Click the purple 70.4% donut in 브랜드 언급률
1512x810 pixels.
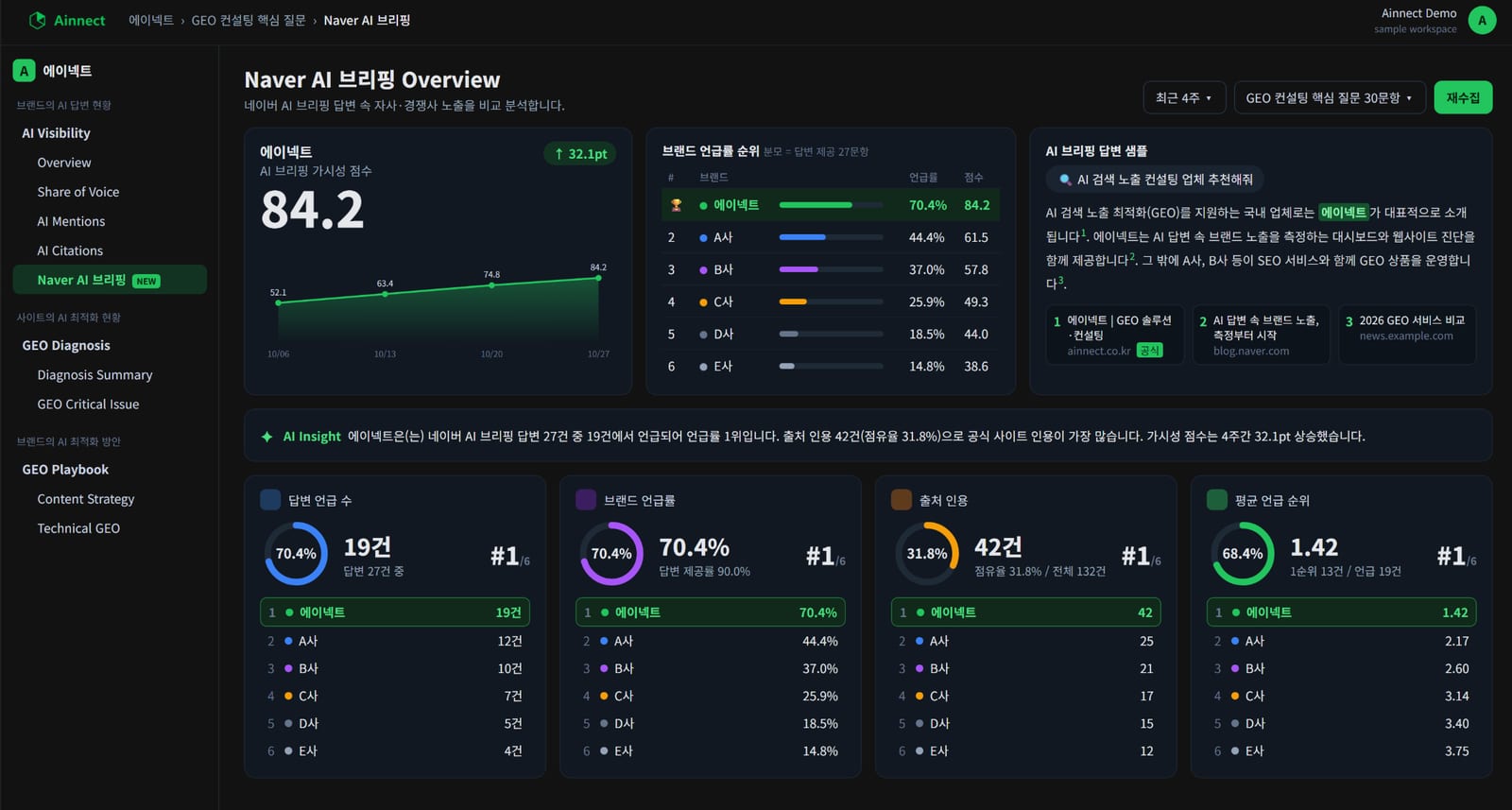(x=611, y=554)
